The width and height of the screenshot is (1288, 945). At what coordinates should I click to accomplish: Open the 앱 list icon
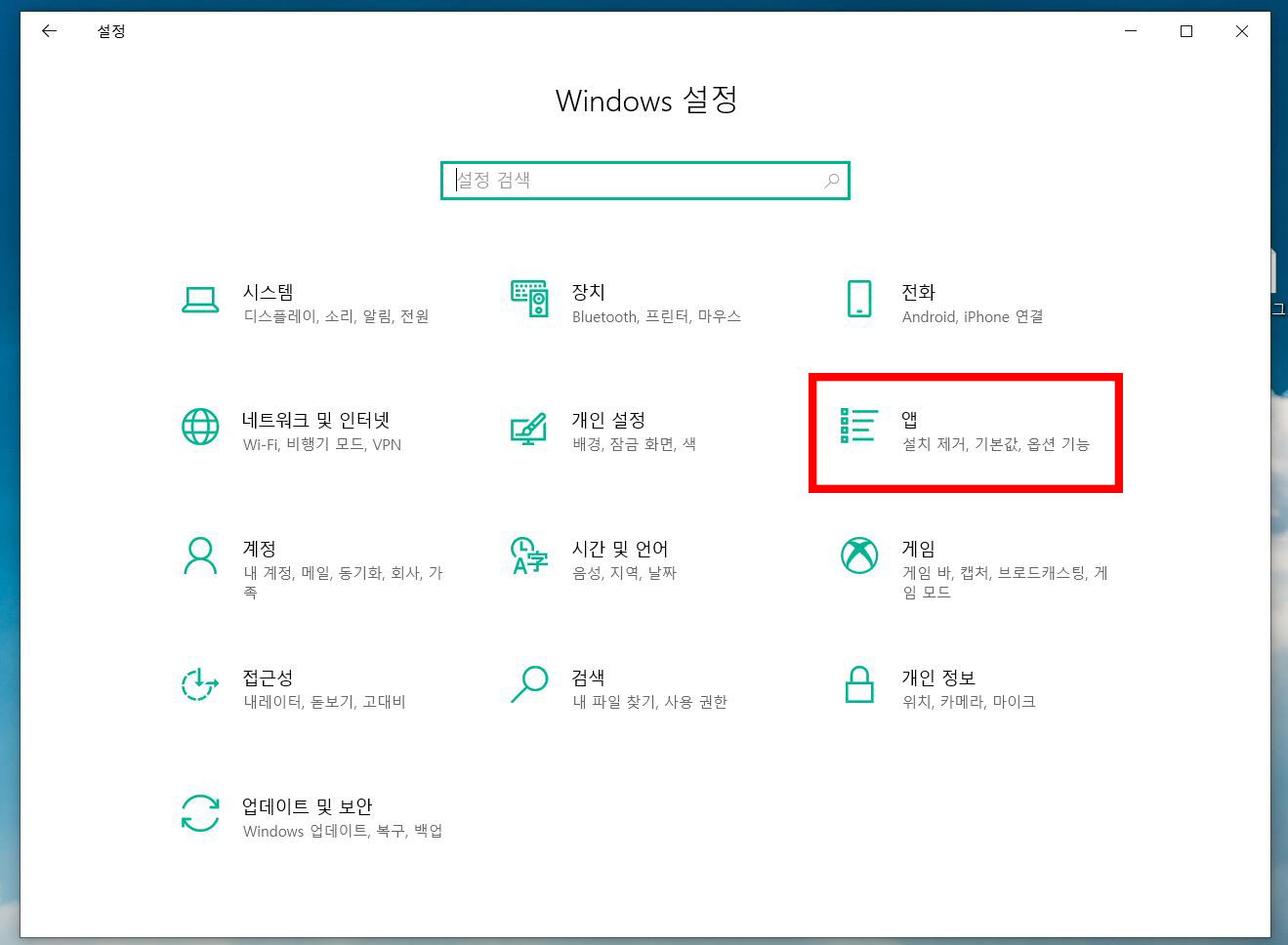(x=858, y=426)
